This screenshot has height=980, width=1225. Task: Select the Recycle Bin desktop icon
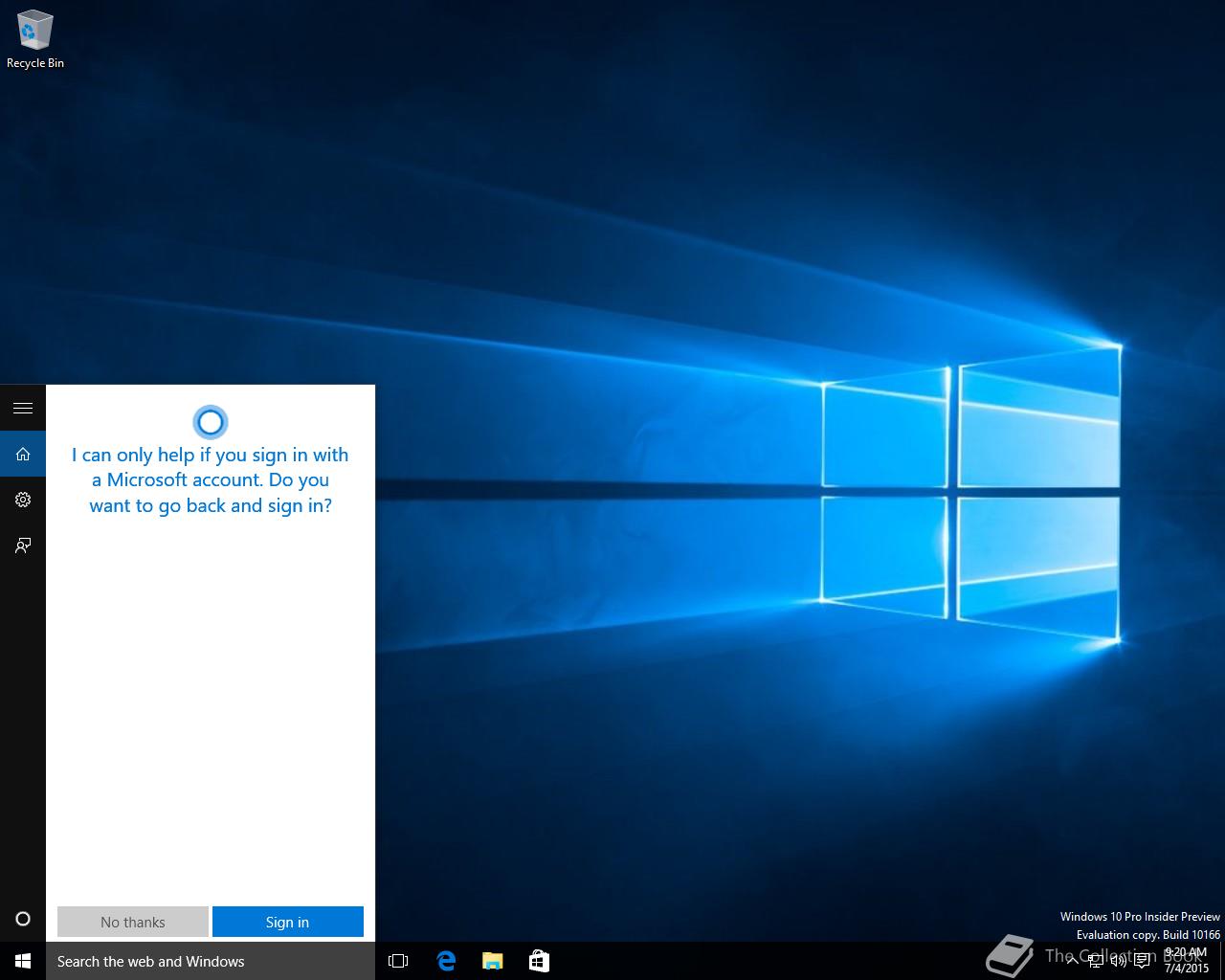(35, 39)
